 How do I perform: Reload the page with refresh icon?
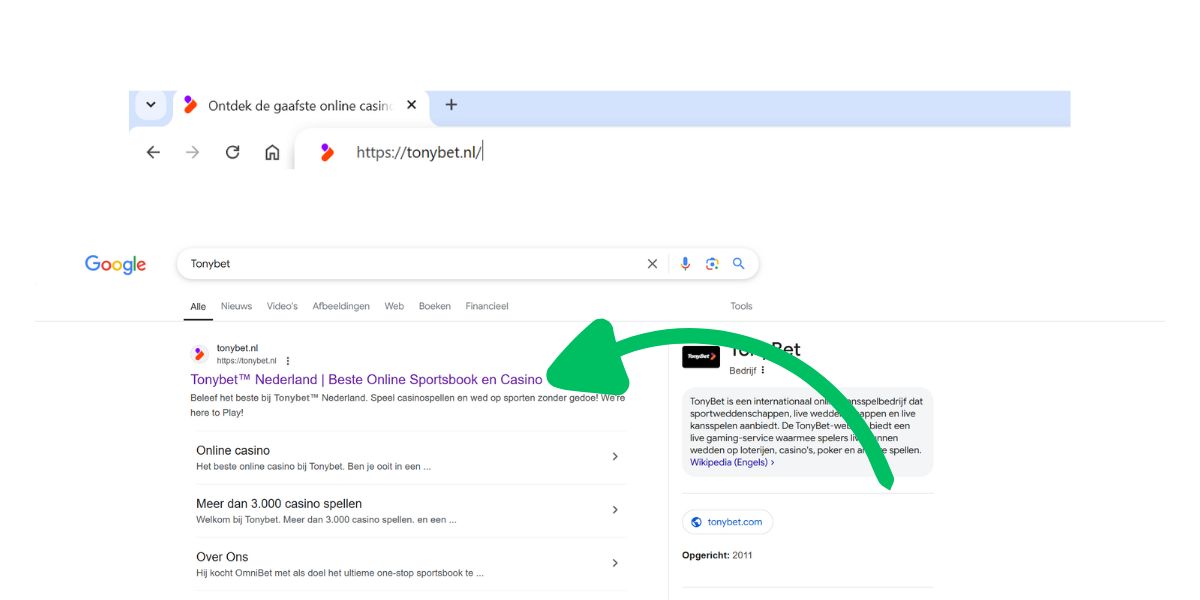tap(232, 152)
